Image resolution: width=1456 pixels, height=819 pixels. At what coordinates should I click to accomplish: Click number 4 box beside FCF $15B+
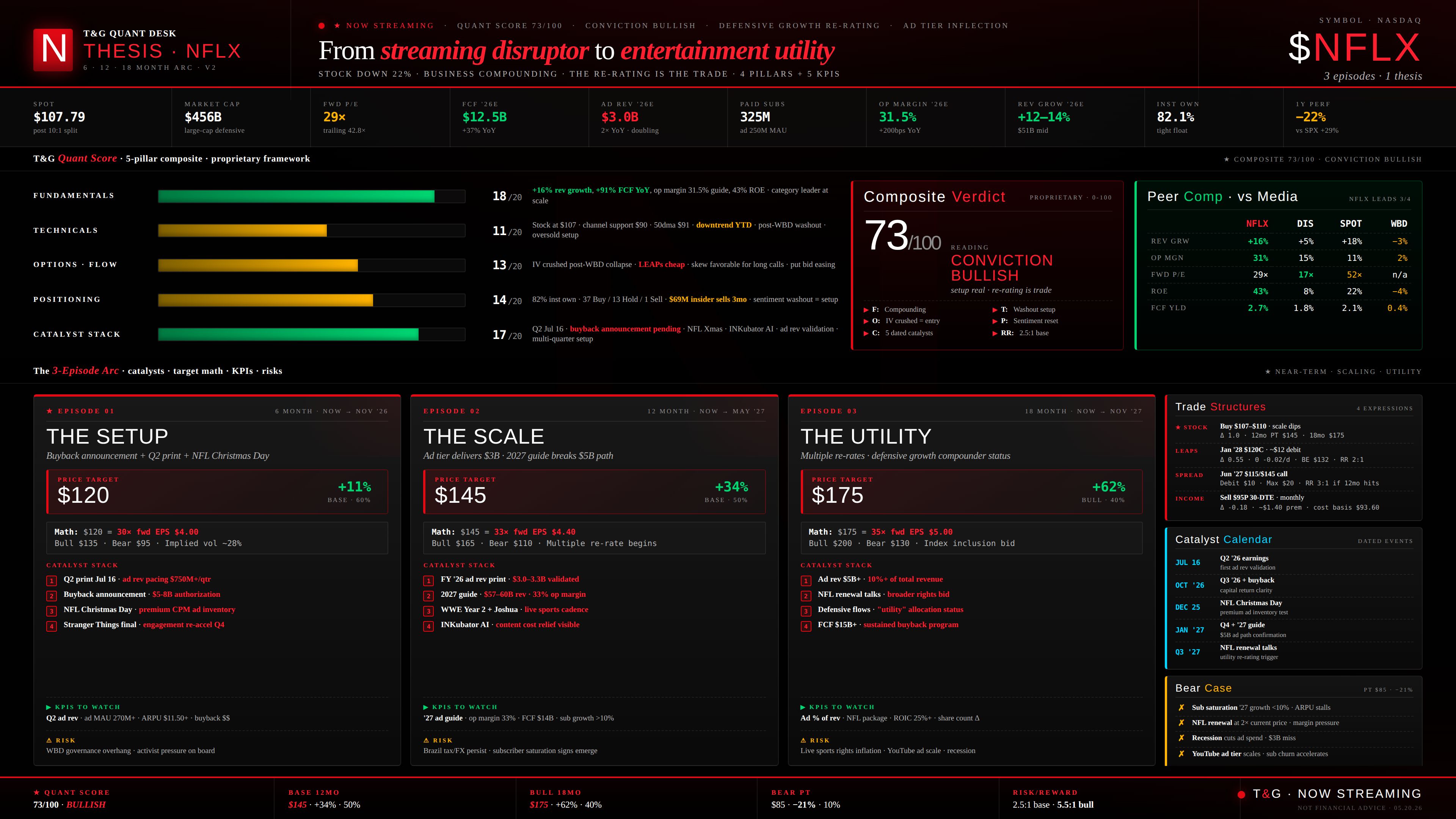805,626
